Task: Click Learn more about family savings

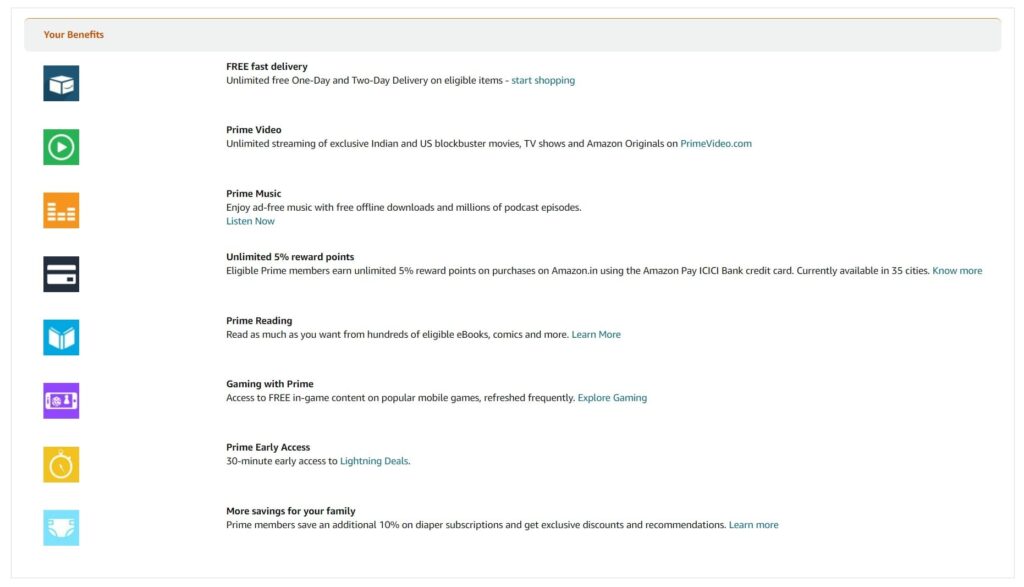Action: click(x=753, y=525)
